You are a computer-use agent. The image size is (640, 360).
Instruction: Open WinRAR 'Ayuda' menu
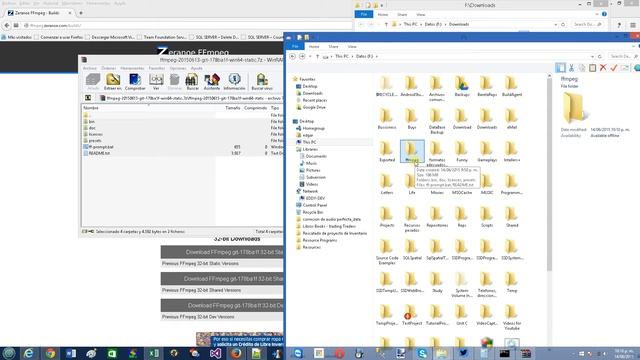tap(196, 68)
